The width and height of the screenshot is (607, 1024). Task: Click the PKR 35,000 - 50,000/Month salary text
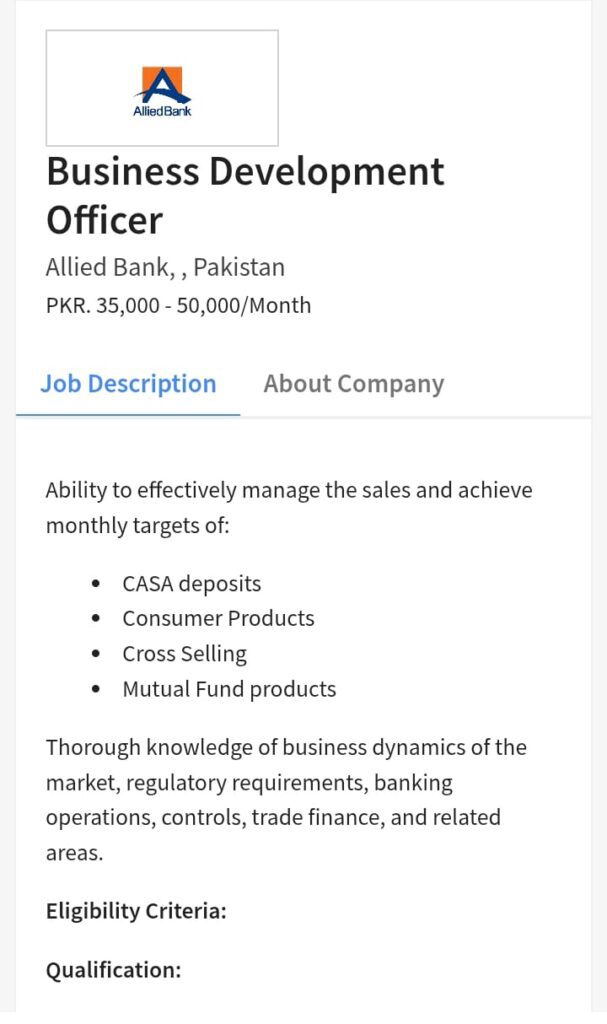[x=178, y=305]
